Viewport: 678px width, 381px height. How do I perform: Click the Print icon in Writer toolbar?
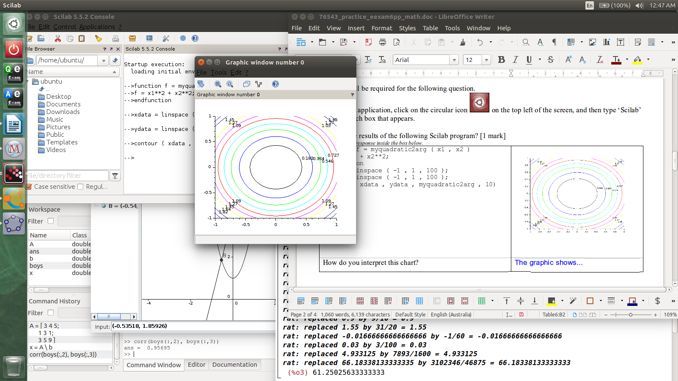[383, 42]
